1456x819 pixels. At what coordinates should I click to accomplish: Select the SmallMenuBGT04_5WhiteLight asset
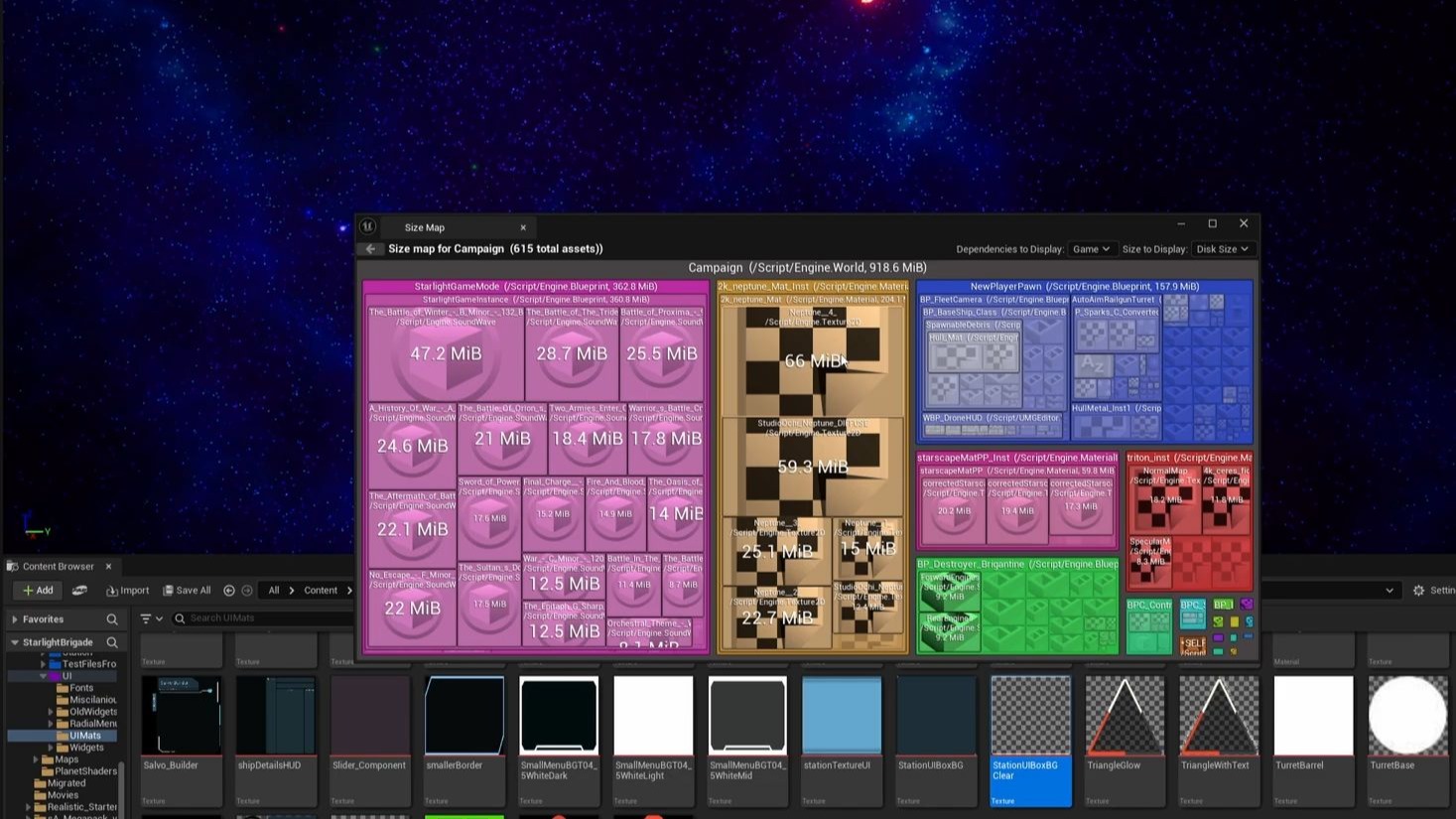653,741
